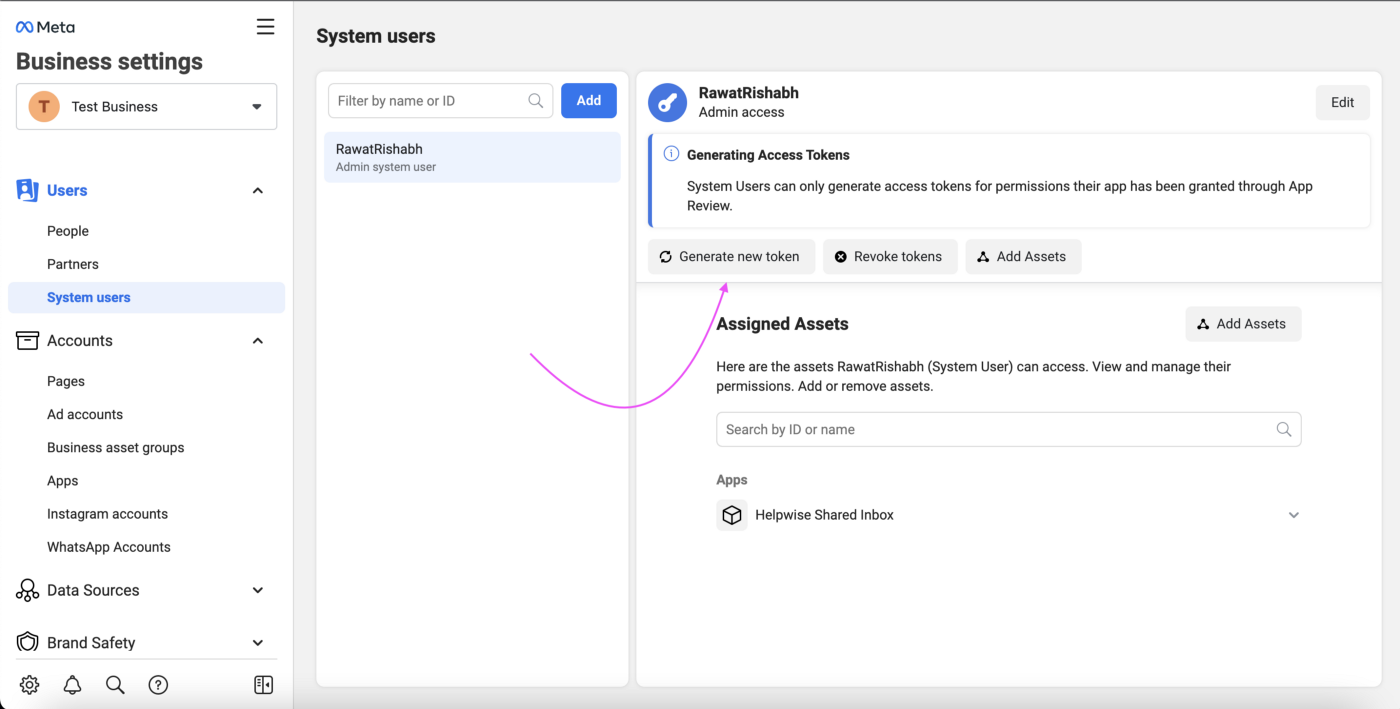Focus the Search by ID or name field
This screenshot has height=709, width=1400.
click(997, 430)
